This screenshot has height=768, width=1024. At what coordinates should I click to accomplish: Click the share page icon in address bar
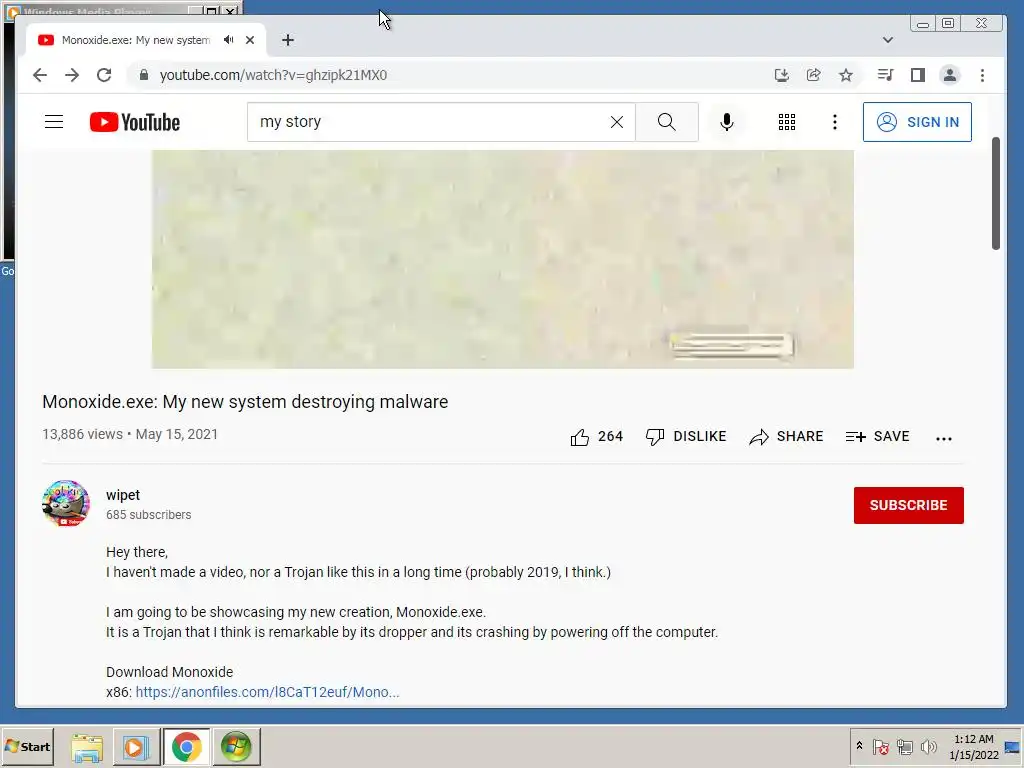[814, 75]
